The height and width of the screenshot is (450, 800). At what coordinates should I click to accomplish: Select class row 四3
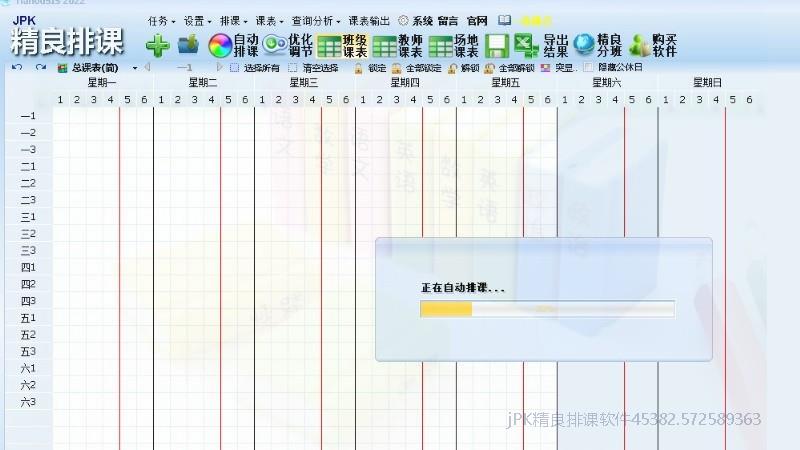pos(28,301)
